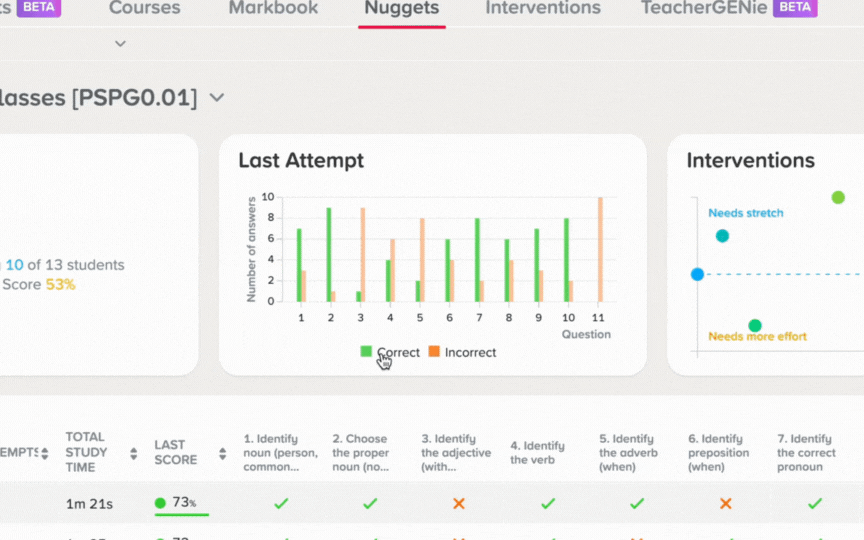Sort by Total Study Time arrows
The width and height of the screenshot is (864, 540).
pos(133,453)
